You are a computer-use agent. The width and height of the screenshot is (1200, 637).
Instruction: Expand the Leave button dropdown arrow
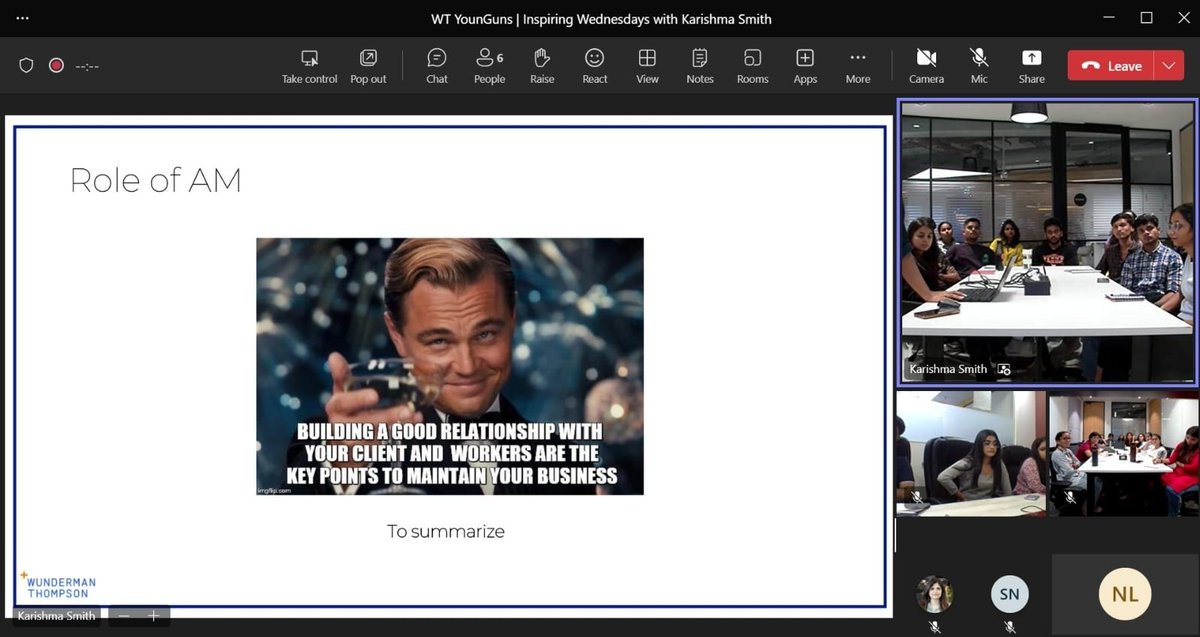point(1169,66)
